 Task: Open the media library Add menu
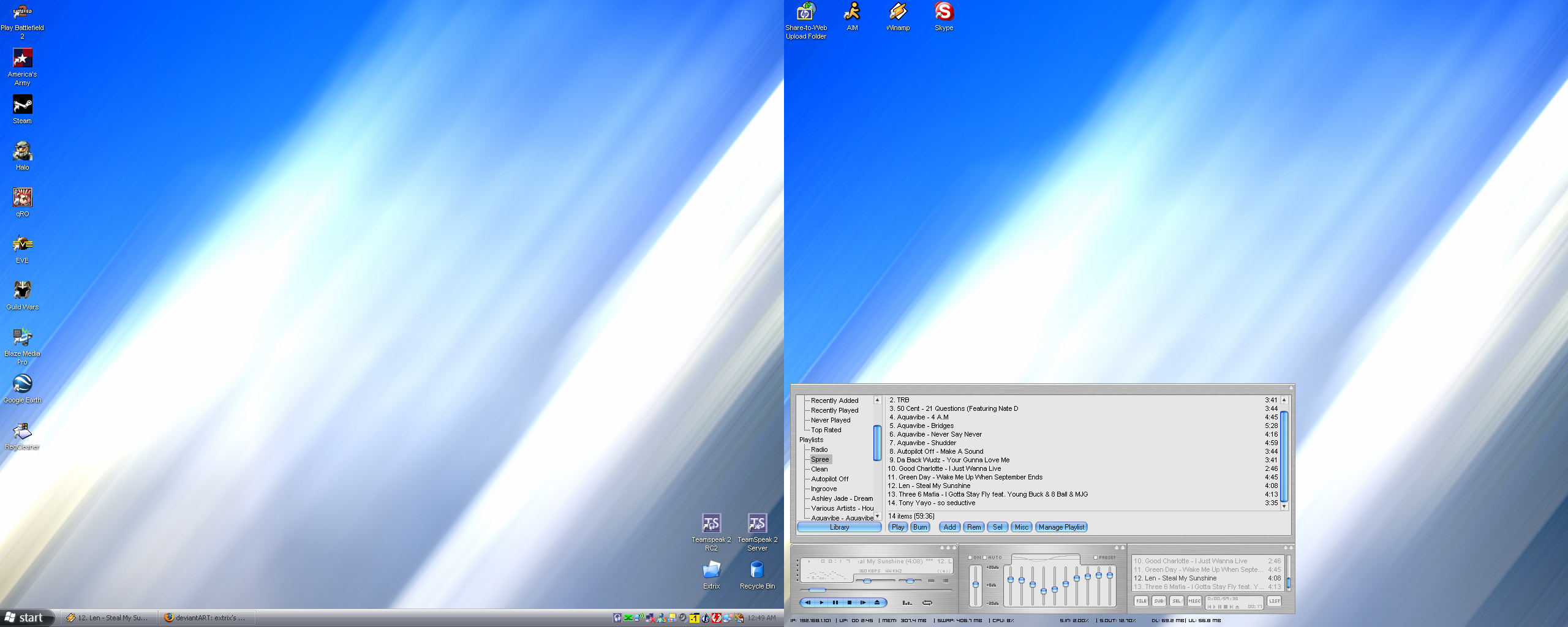[949, 527]
